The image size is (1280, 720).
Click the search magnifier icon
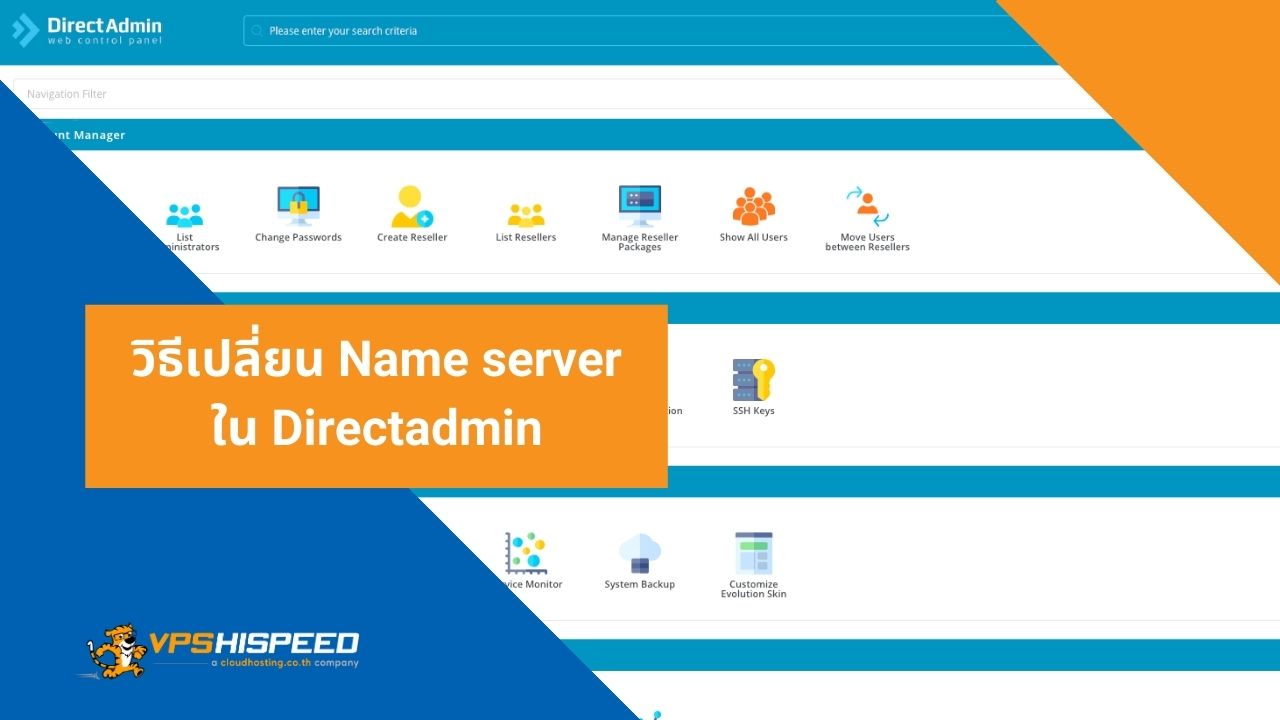[258, 31]
